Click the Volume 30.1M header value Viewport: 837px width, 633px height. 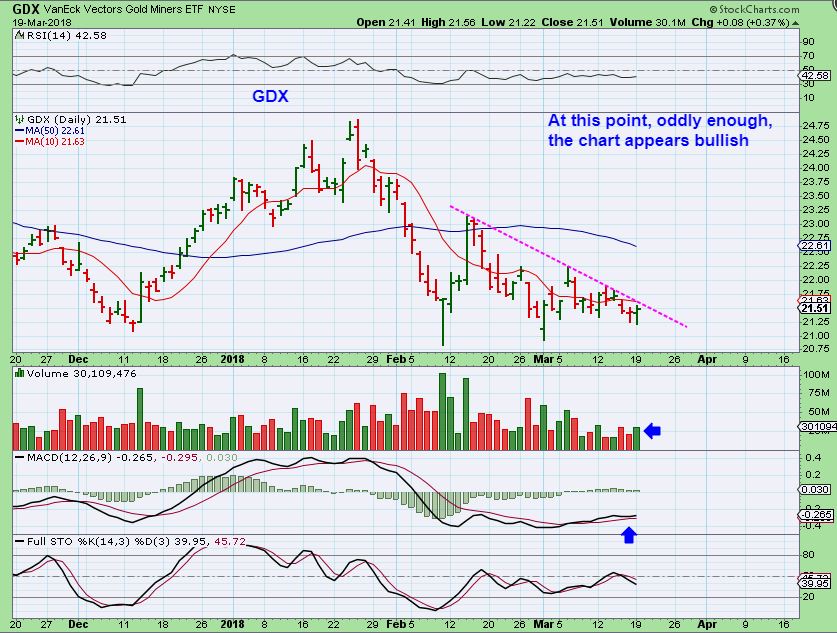[x=647, y=22]
